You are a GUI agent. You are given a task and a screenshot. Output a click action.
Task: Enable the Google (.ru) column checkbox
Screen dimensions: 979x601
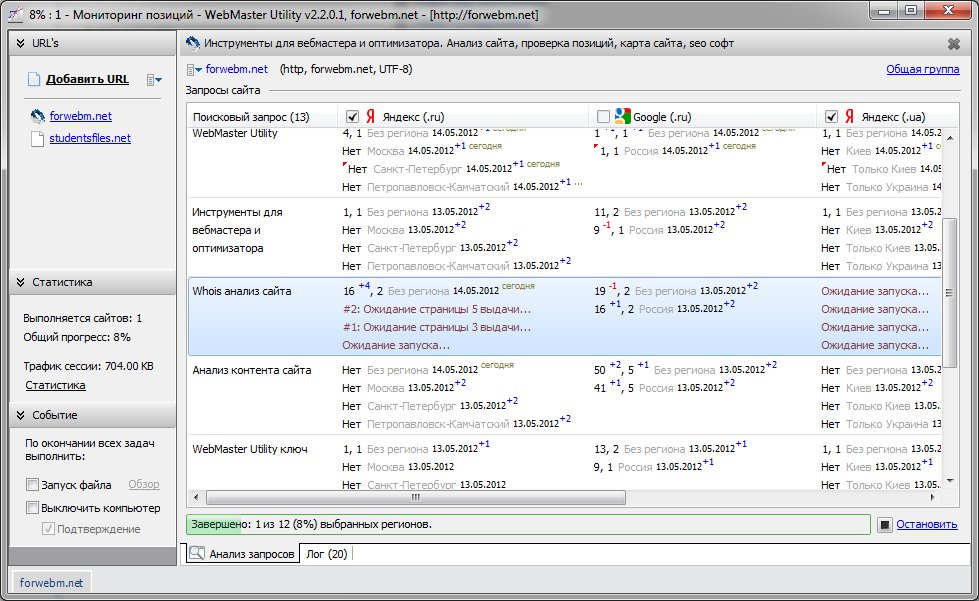[603, 116]
